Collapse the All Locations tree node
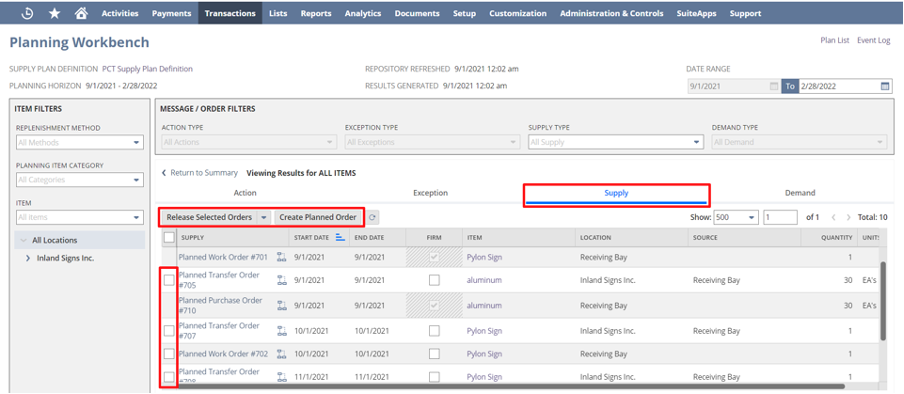 coord(23,241)
